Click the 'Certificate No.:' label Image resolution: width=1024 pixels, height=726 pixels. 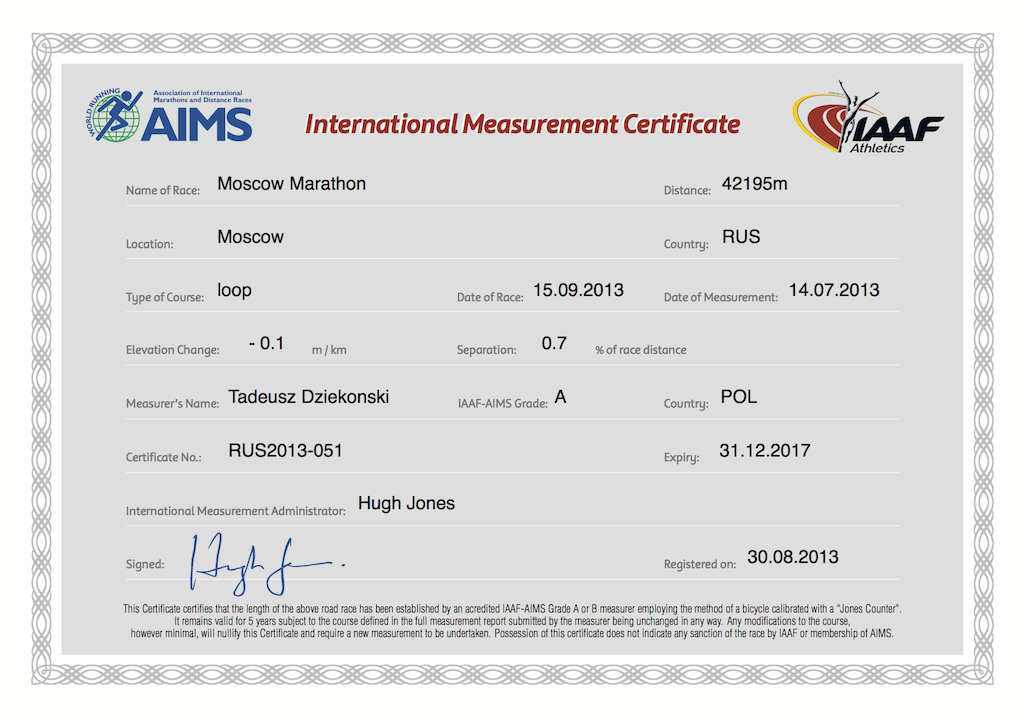(163, 457)
